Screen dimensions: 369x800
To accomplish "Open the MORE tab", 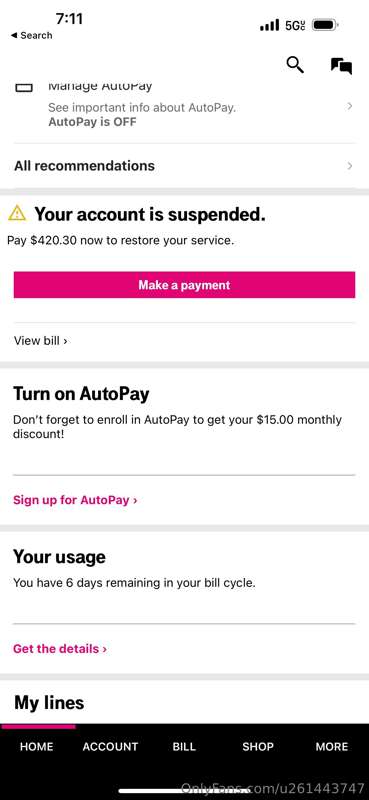I will [x=332, y=746].
